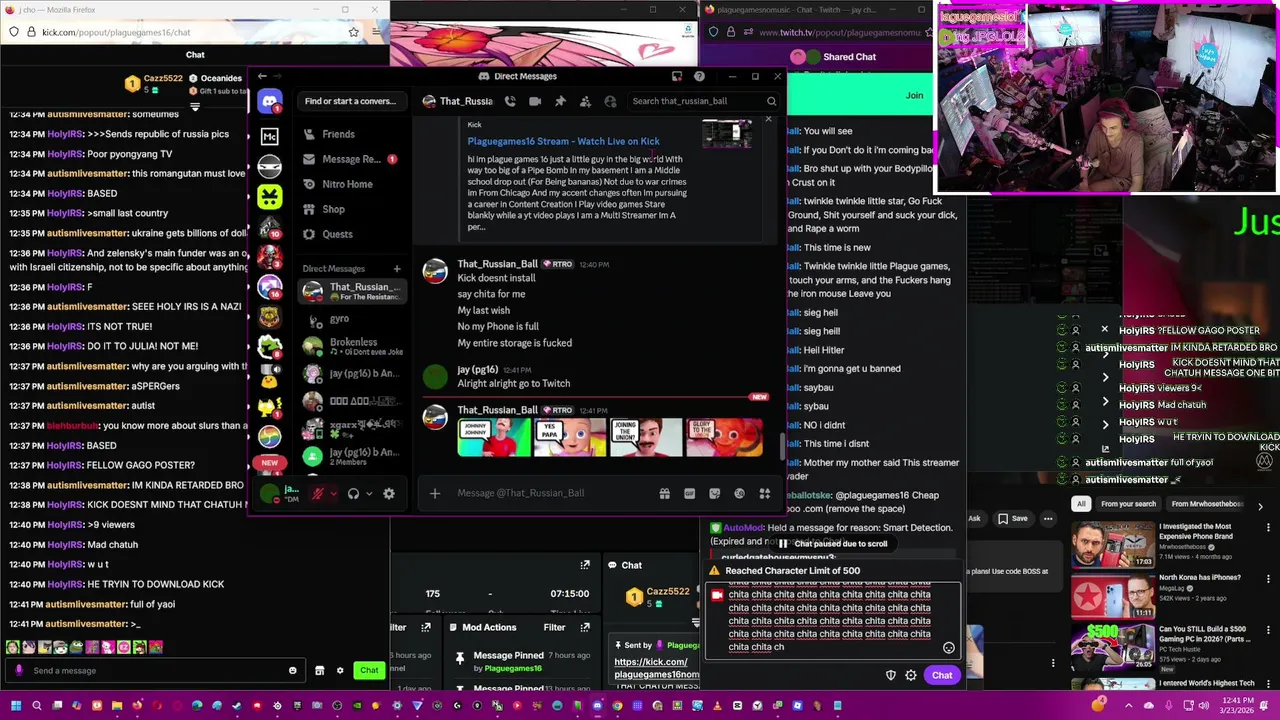Bookmark the Kick page with star icon

pos(353,32)
